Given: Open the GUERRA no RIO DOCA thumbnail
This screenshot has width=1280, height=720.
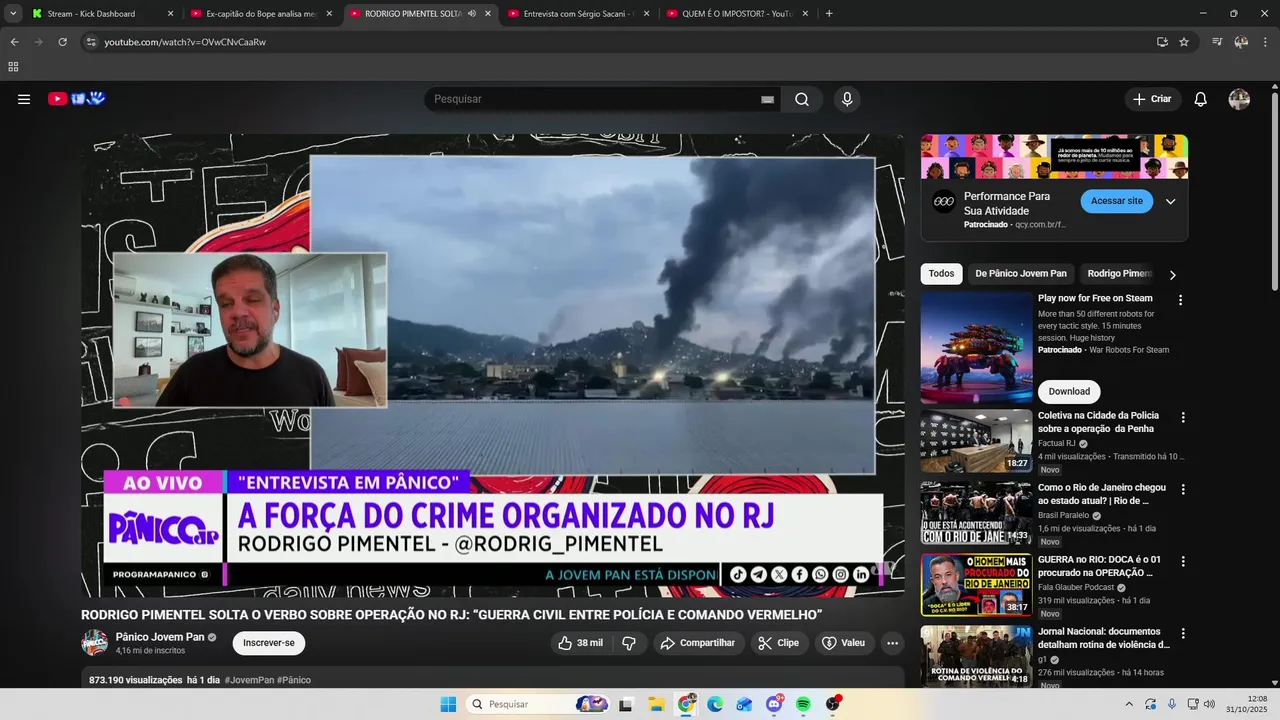Looking at the screenshot, I should [x=976, y=585].
